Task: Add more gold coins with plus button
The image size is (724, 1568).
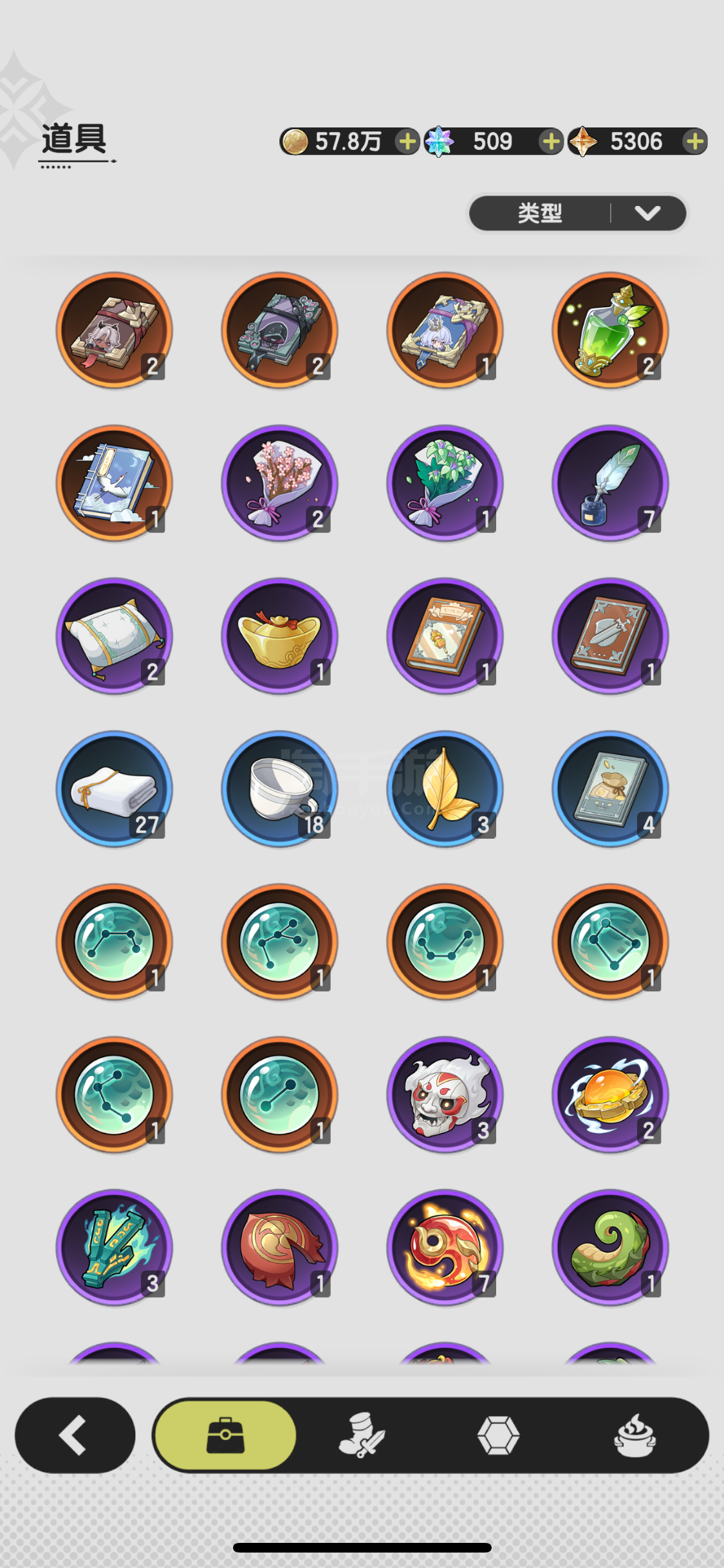Action: [x=407, y=141]
